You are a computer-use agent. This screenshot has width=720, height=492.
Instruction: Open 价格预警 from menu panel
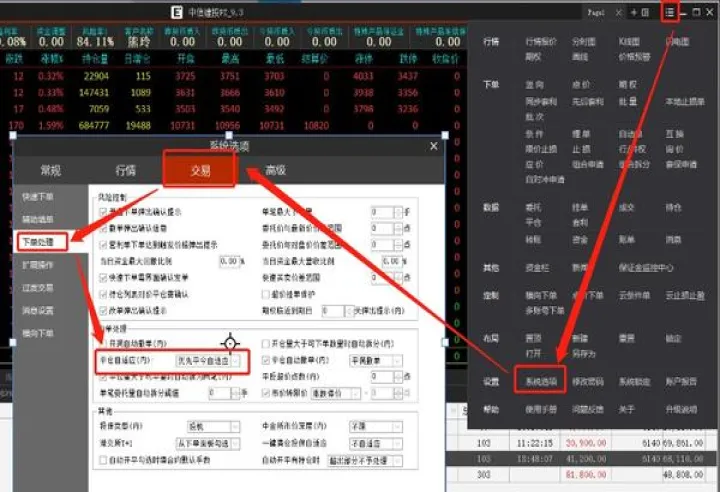coord(635,57)
